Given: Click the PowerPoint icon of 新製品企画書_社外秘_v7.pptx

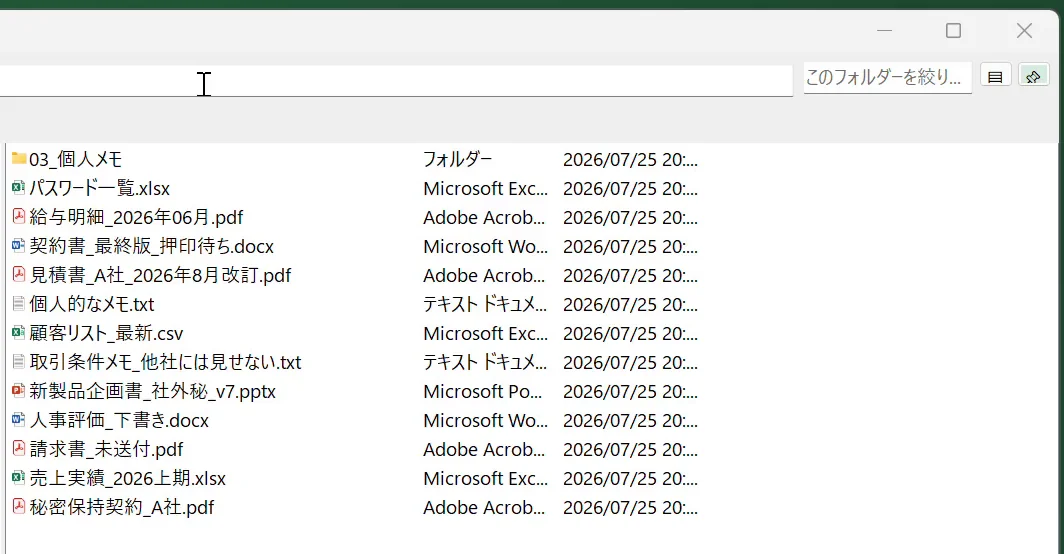Looking at the screenshot, I should 19,391.
